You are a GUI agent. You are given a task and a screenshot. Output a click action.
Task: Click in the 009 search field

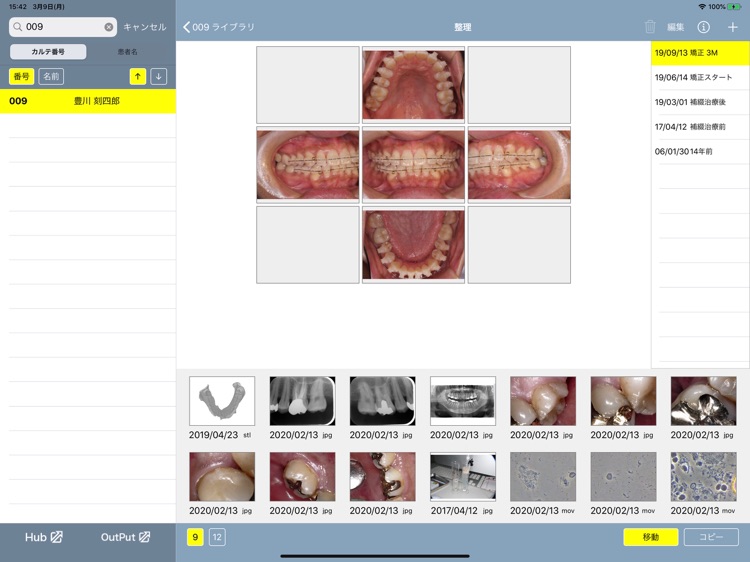tap(63, 27)
